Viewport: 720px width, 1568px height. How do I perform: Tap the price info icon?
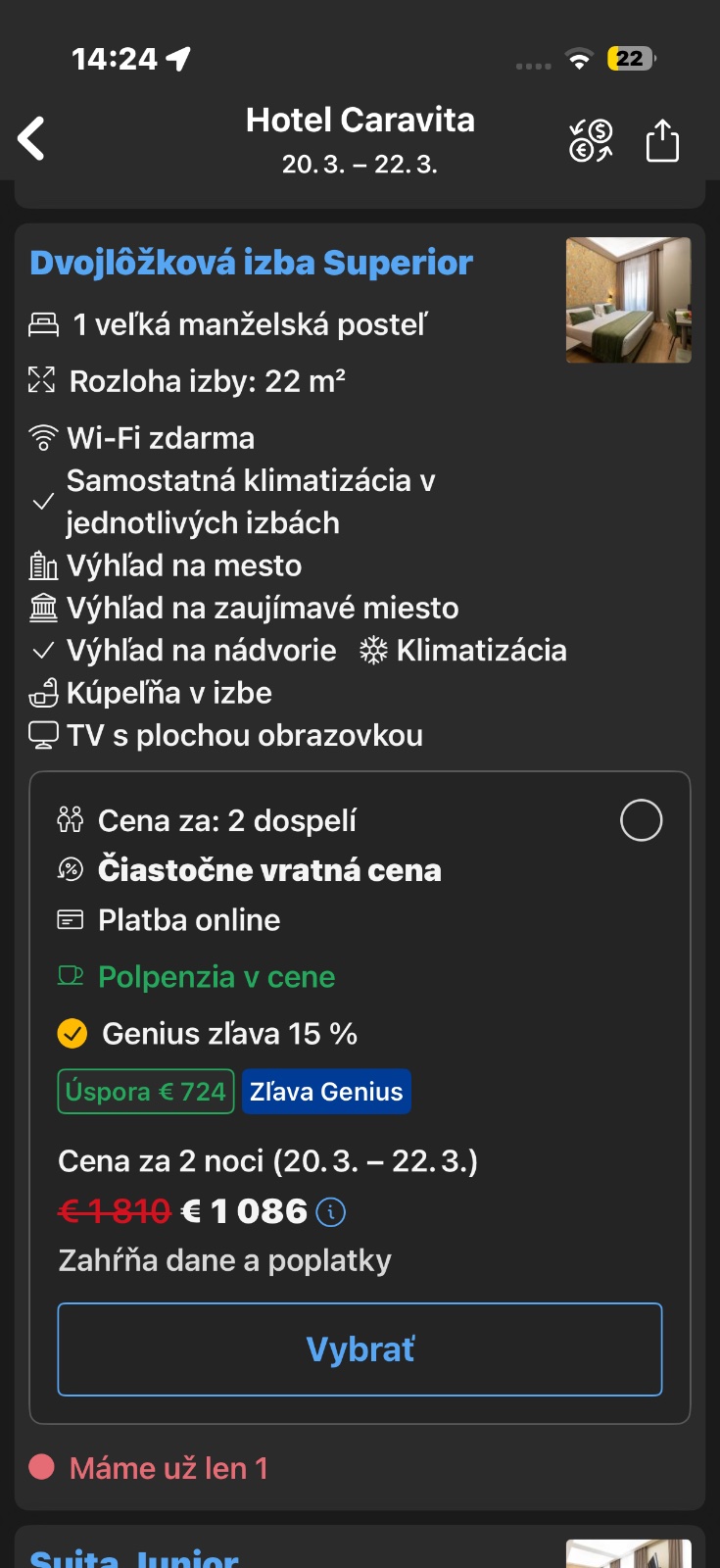331,1212
